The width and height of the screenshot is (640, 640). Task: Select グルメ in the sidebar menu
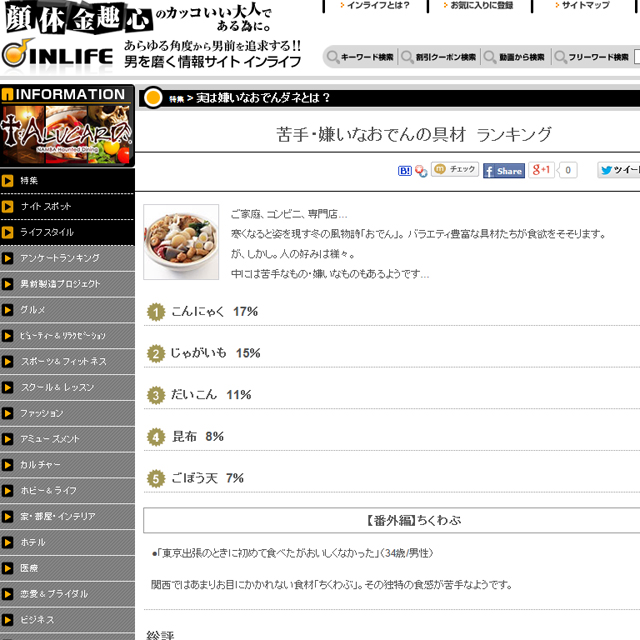click(x=67, y=310)
